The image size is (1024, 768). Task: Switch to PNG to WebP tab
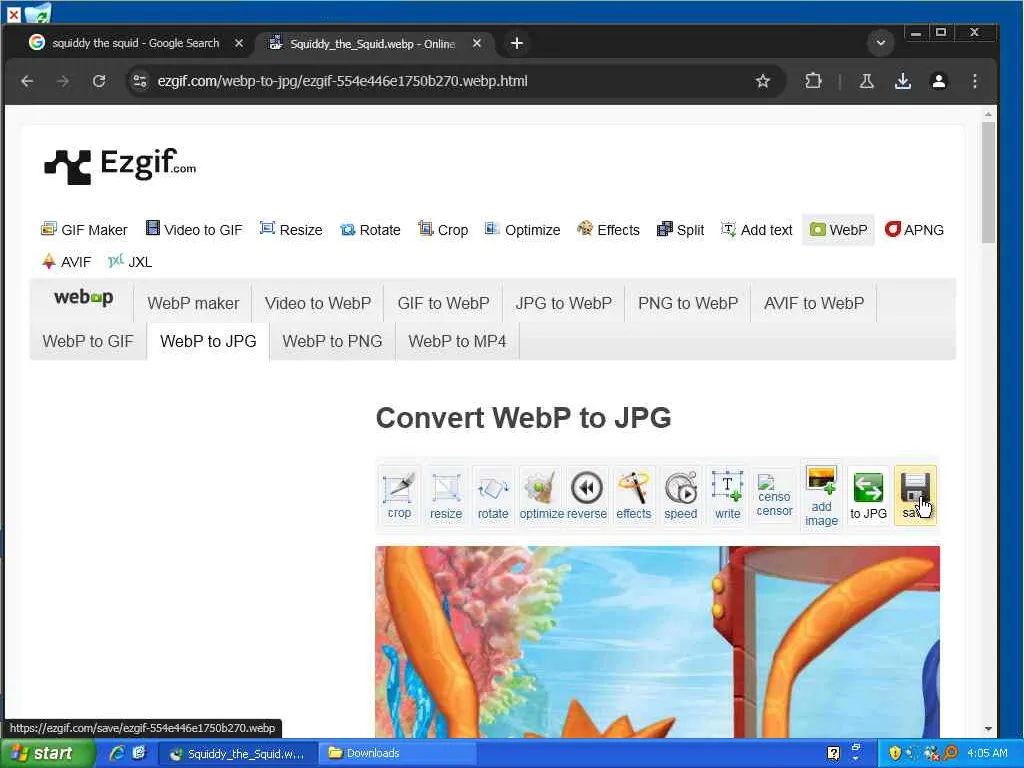[x=688, y=303]
